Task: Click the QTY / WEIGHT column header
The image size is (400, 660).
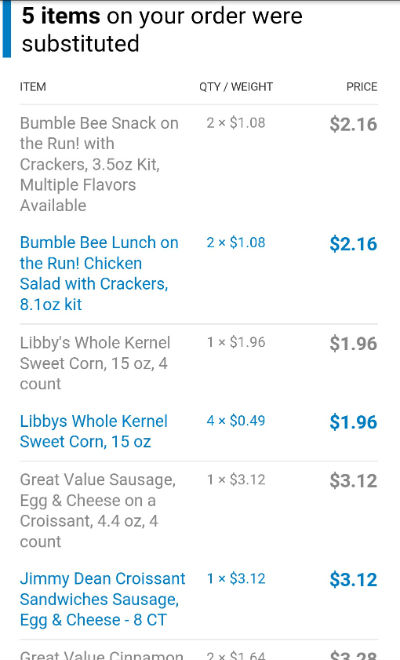Action: 236,87
